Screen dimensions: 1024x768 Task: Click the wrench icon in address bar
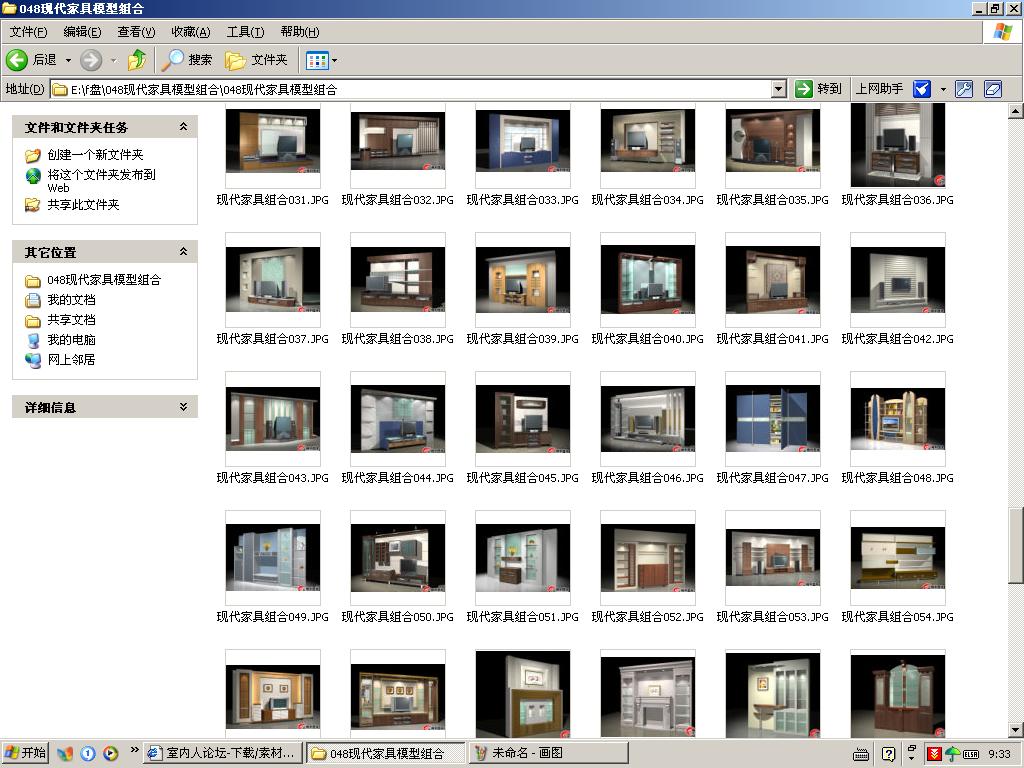964,89
